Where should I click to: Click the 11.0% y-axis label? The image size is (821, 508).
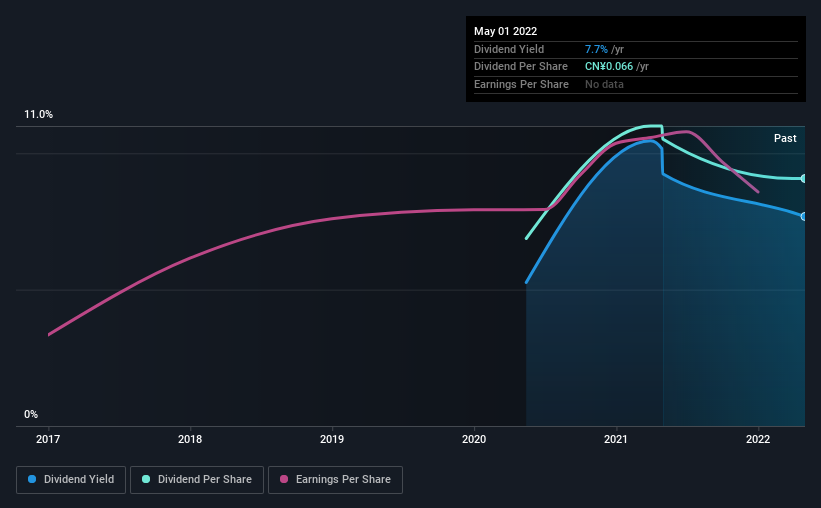tap(38, 114)
